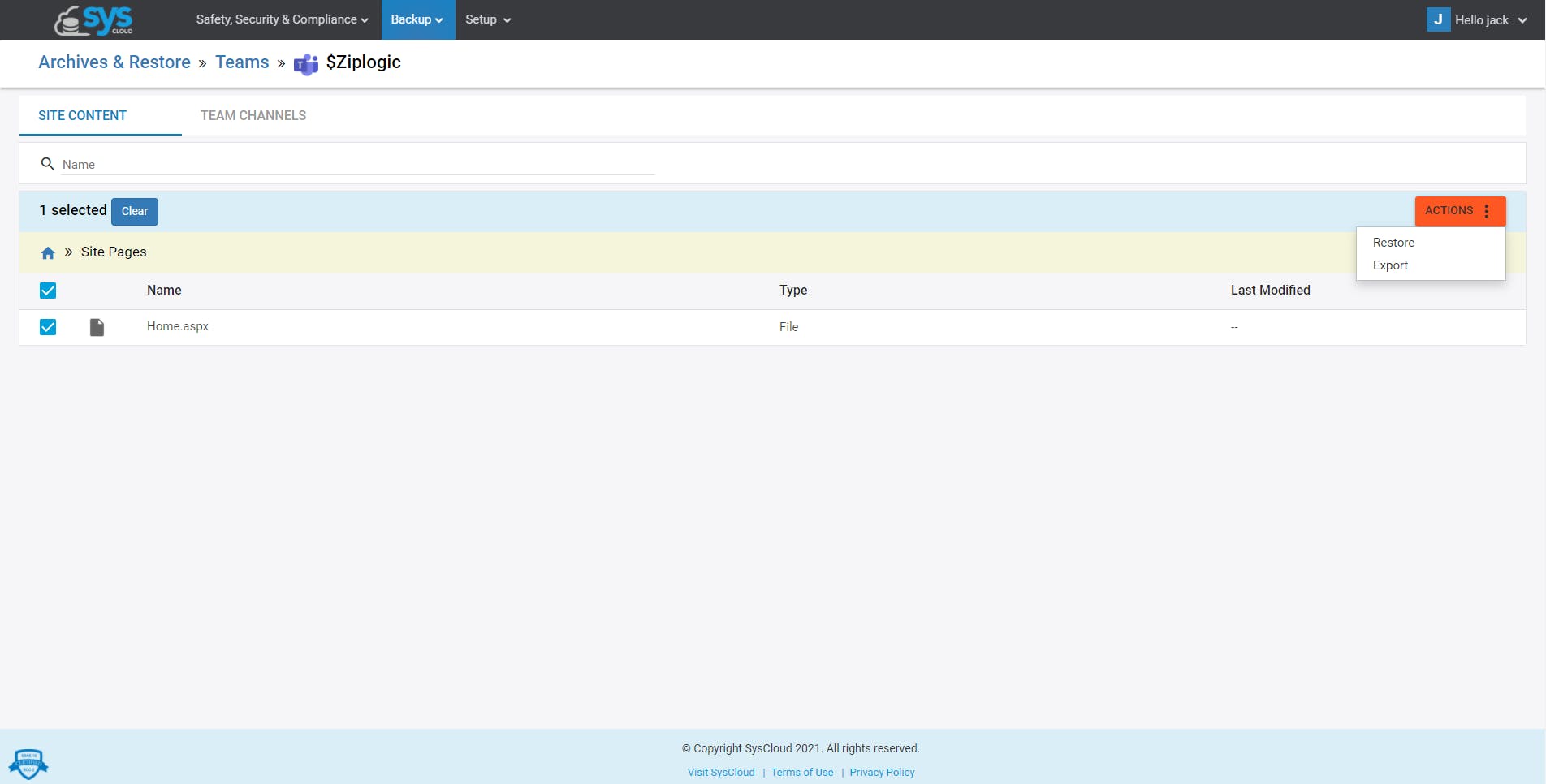The height and width of the screenshot is (784, 1546).
Task: Go to Teams breadcrumb link
Action: [x=242, y=62]
